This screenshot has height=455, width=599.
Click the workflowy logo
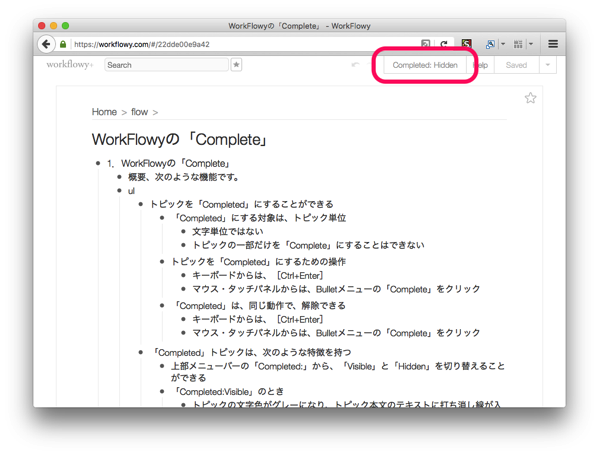pyautogui.click(x=70, y=65)
